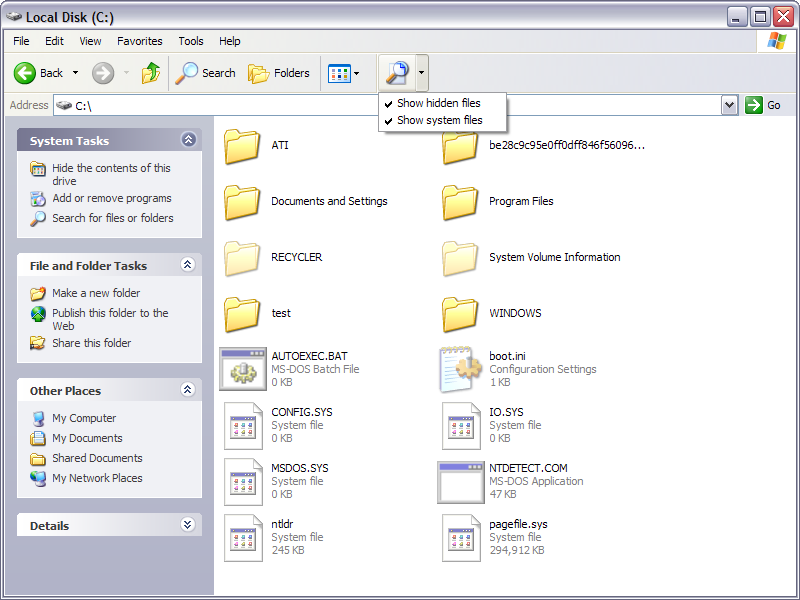Toggle the Folders pane button
The height and width of the screenshot is (600, 800).
279,73
